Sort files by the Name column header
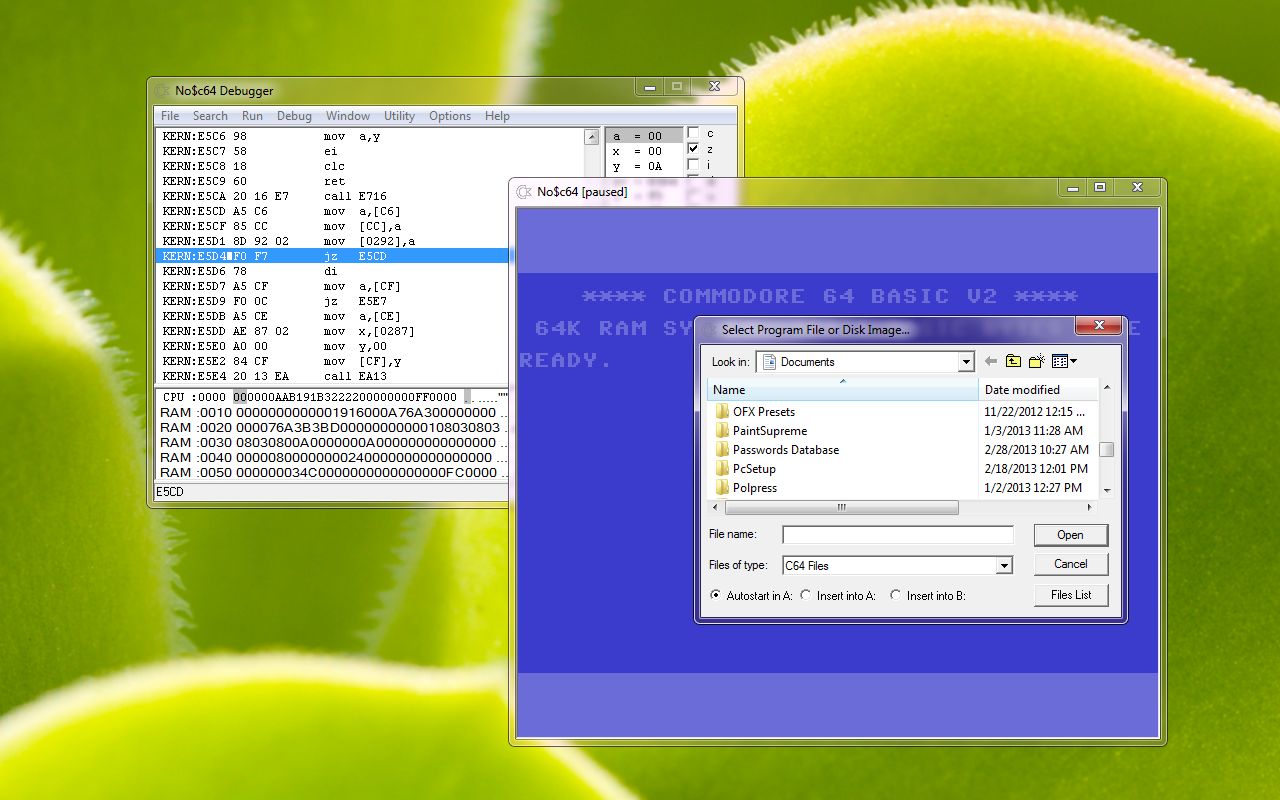Image resolution: width=1280 pixels, height=800 pixels. 843,389
